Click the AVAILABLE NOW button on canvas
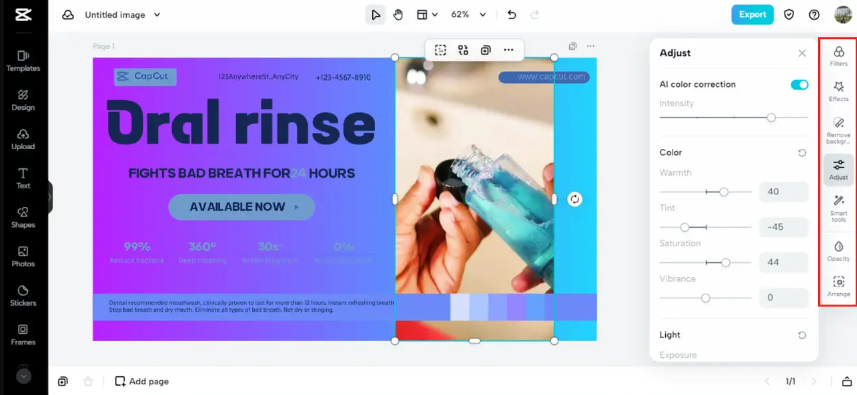857x395 pixels. 242,207
